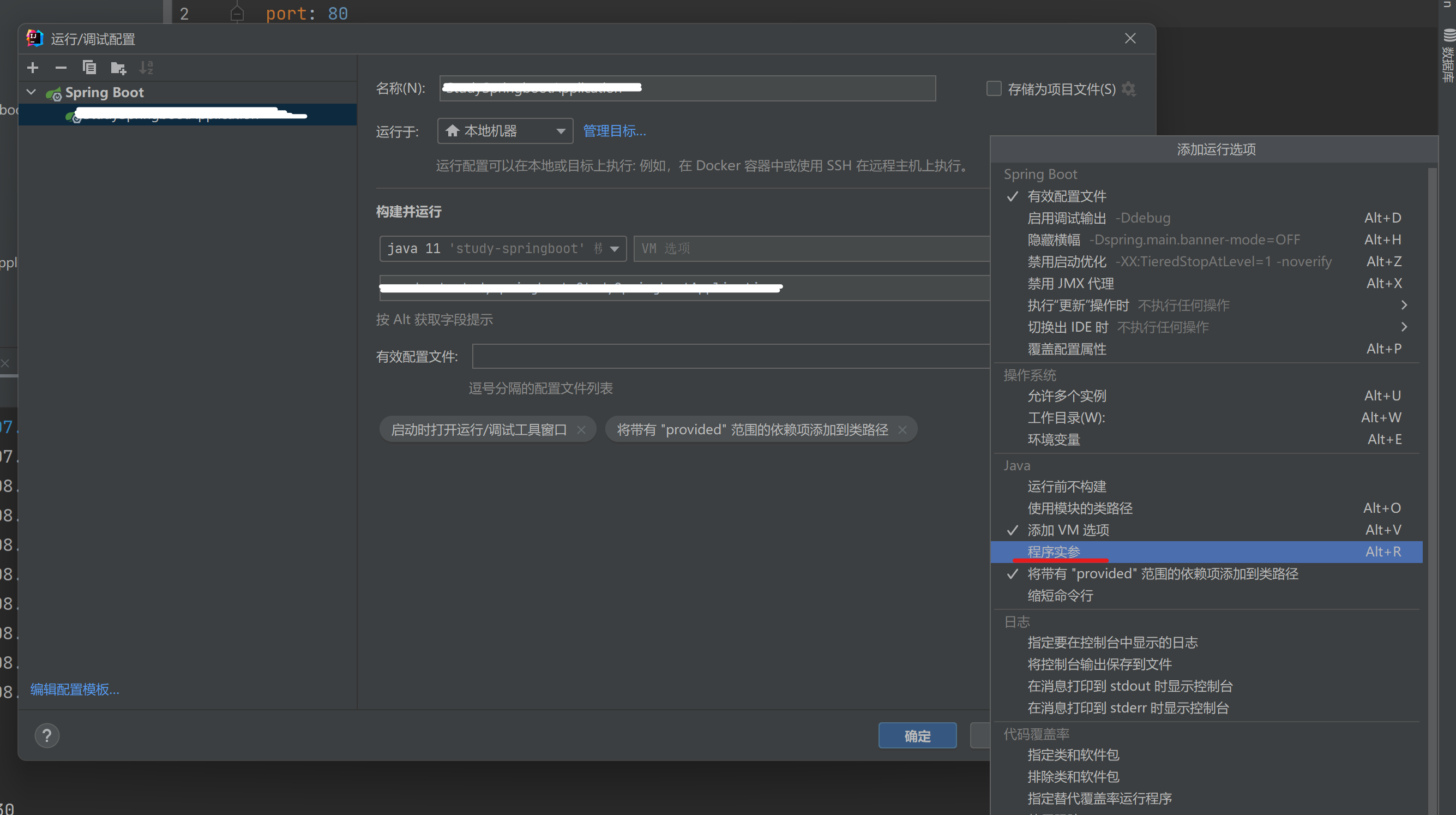
Task: Remove the open run/debug tool window chip
Action: 581,430
